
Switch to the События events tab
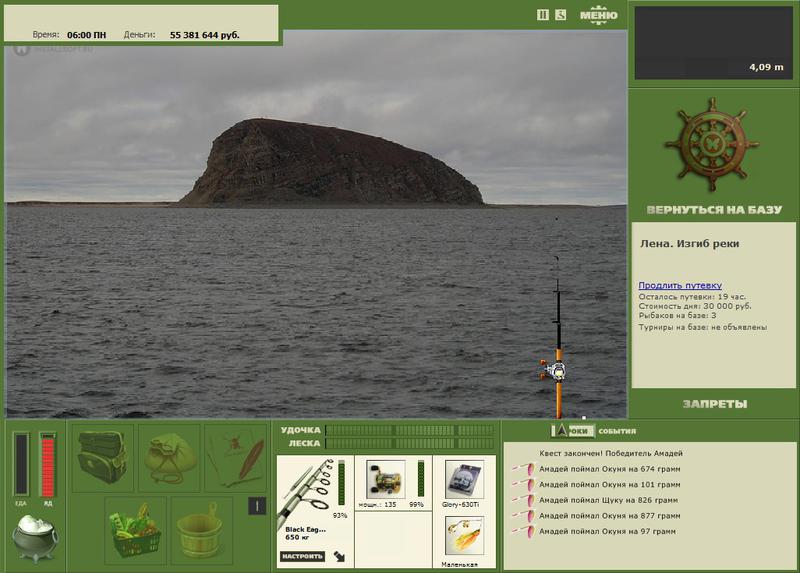tap(617, 431)
